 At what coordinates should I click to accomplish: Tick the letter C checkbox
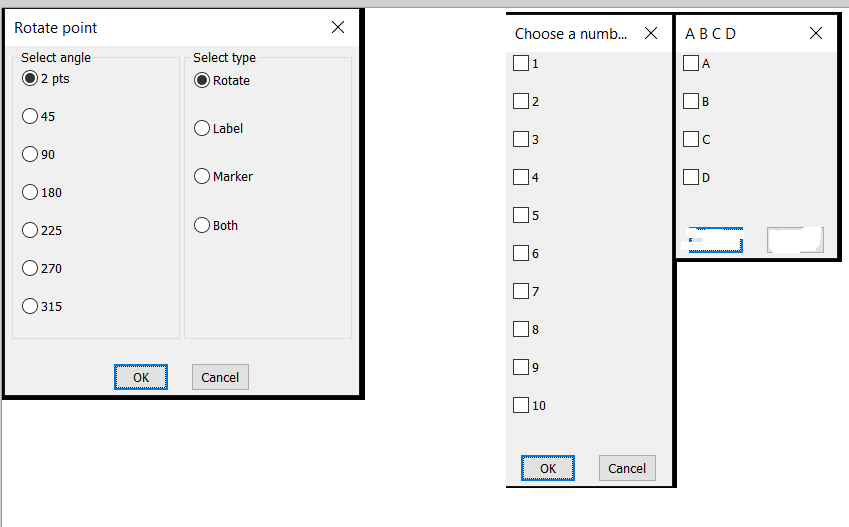[691, 139]
